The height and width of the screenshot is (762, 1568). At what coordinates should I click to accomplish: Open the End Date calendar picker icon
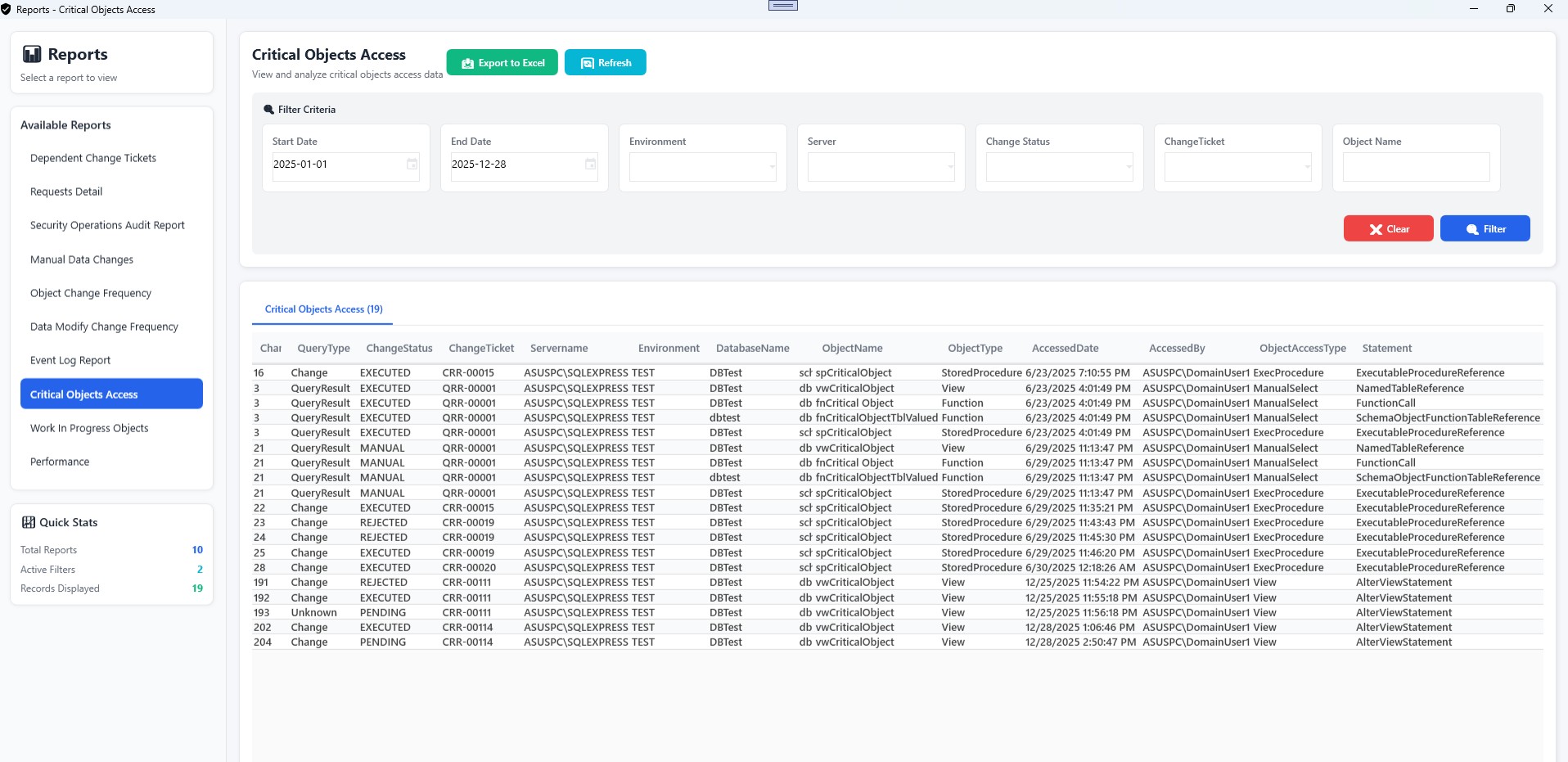[x=591, y=165]
